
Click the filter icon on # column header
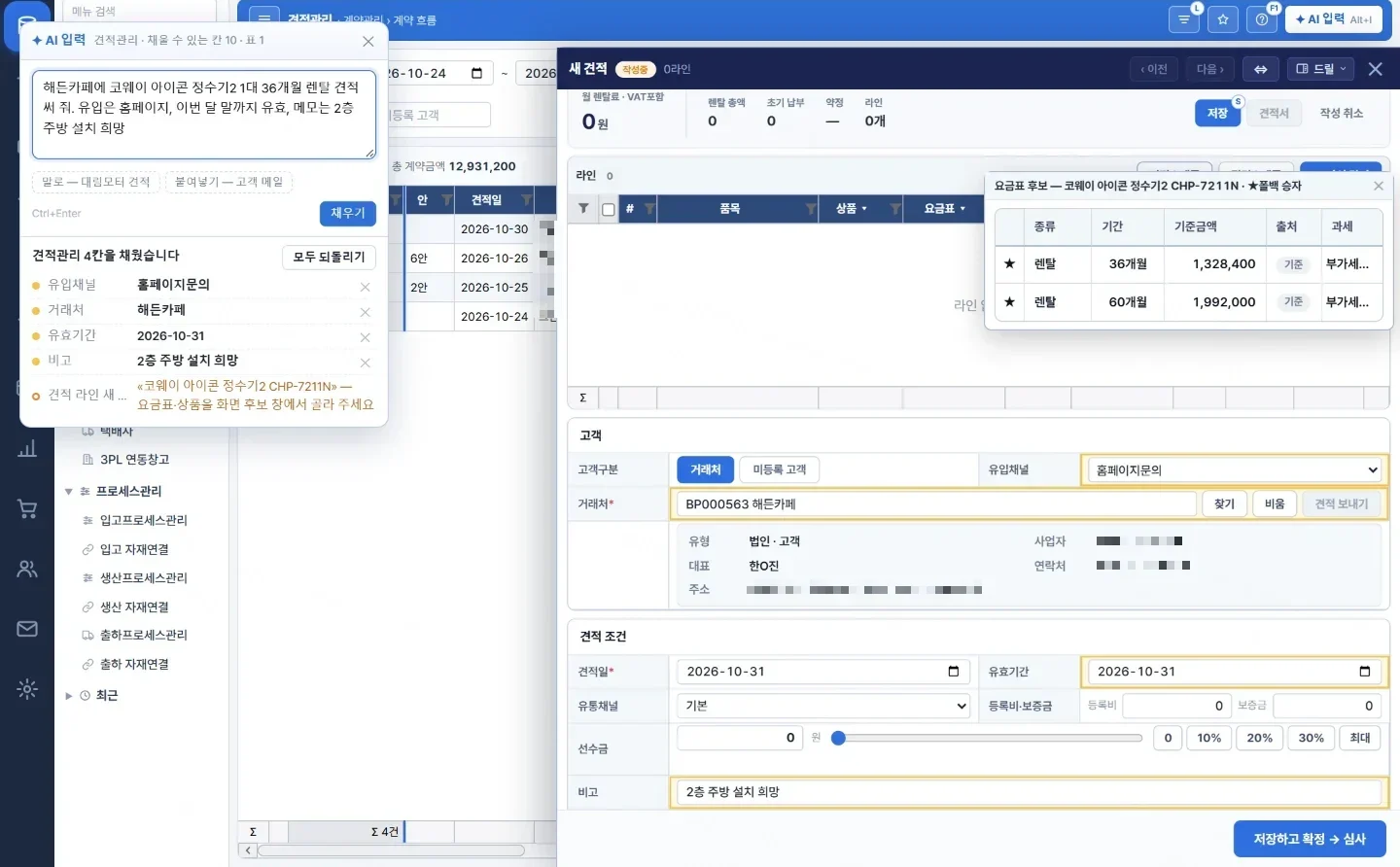[649, 209]
